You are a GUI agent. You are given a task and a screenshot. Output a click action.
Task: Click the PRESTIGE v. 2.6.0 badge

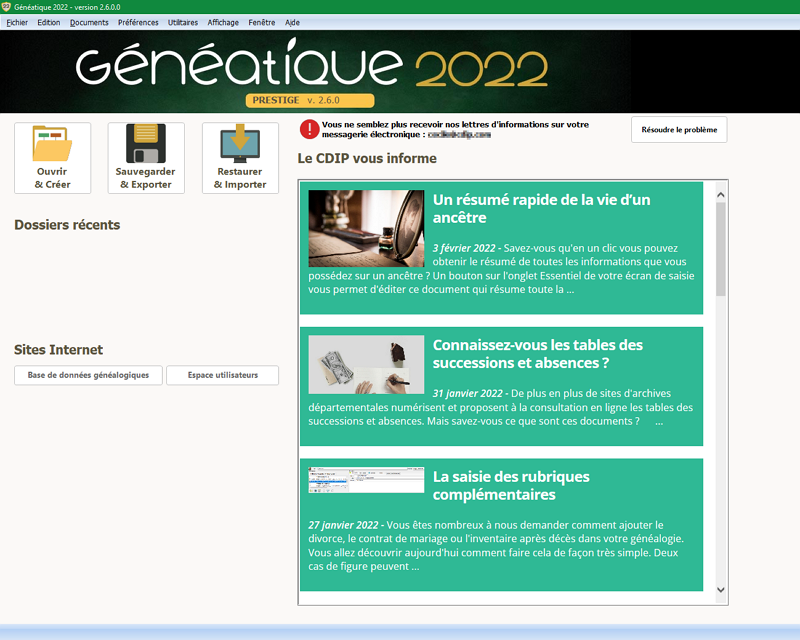[310, 100]
